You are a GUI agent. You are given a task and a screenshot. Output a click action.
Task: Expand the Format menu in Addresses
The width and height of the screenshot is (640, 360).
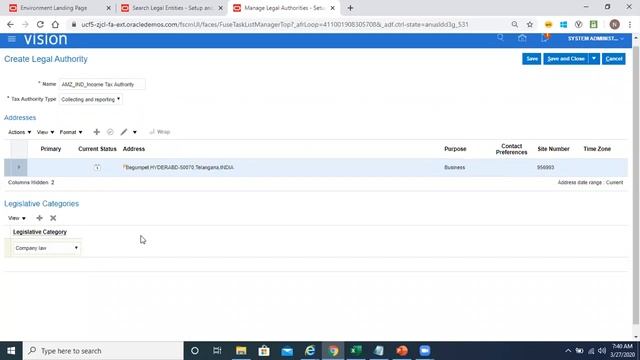click(x=71, y=132)
